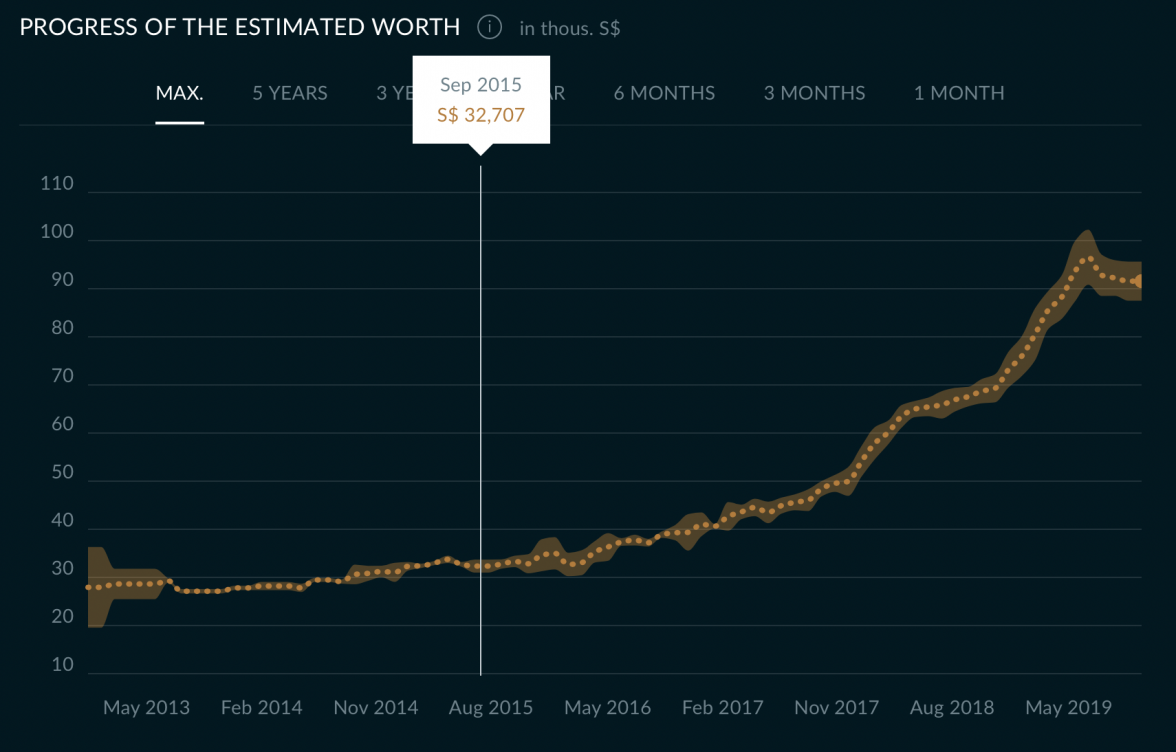Click the info icon beside the chart title

(489, 27)
